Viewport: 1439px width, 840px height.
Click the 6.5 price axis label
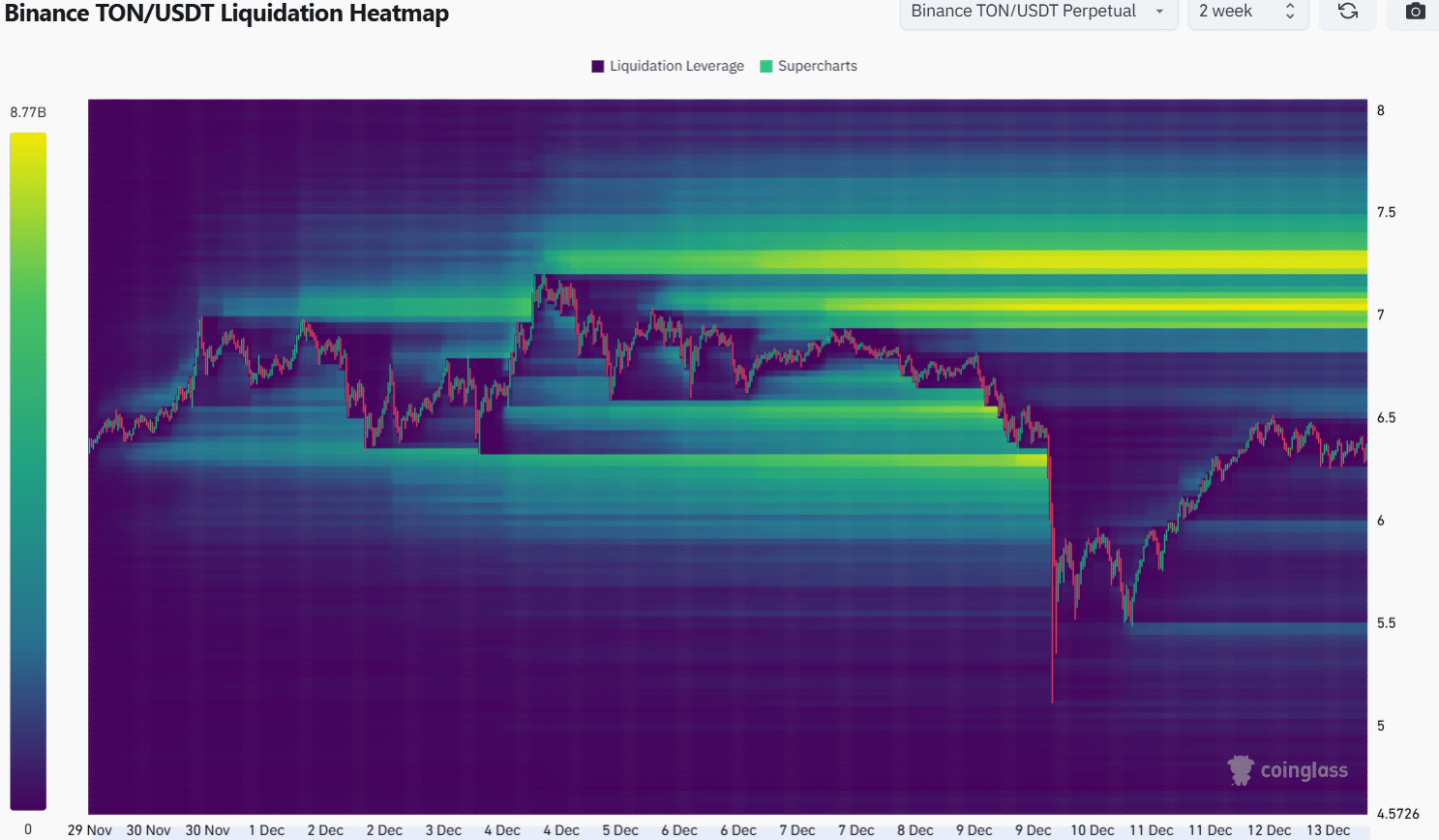(1387, 418)
